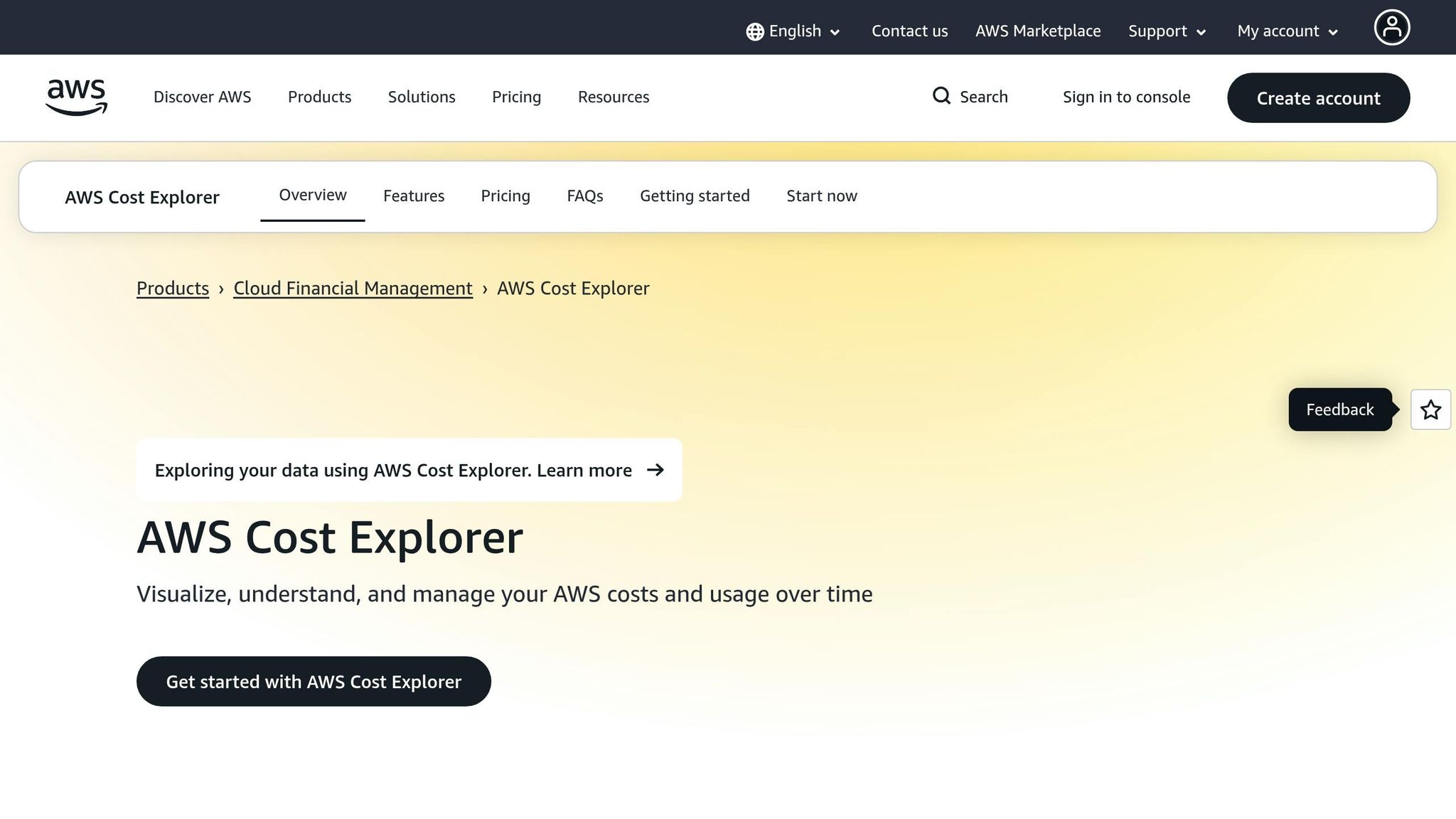
Task: Open the Solutions menu
Action: [422, 97]
